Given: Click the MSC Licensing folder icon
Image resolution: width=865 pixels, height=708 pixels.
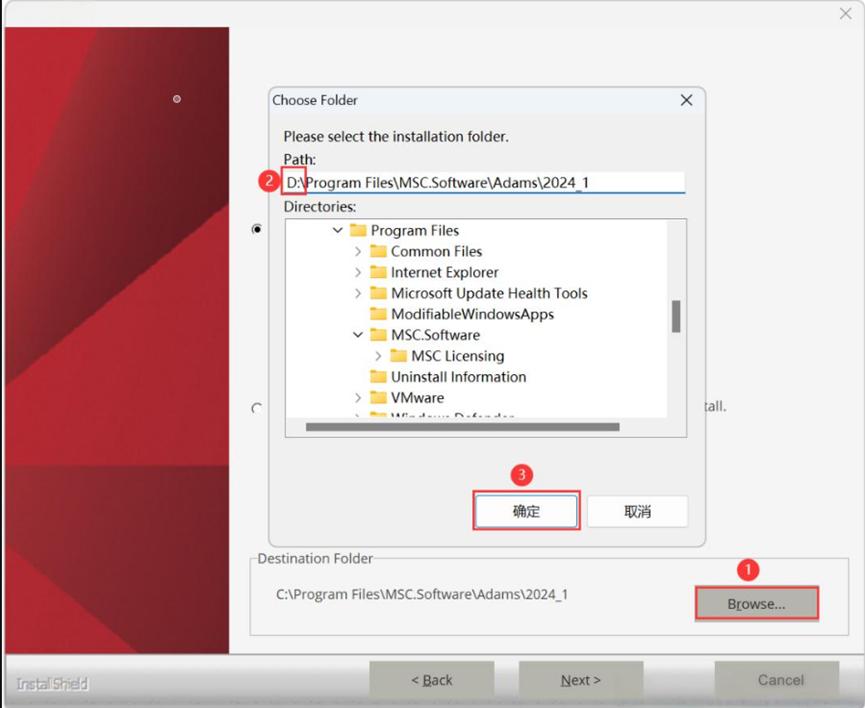Looking at the screenshot, I should (x=398, y=356).
